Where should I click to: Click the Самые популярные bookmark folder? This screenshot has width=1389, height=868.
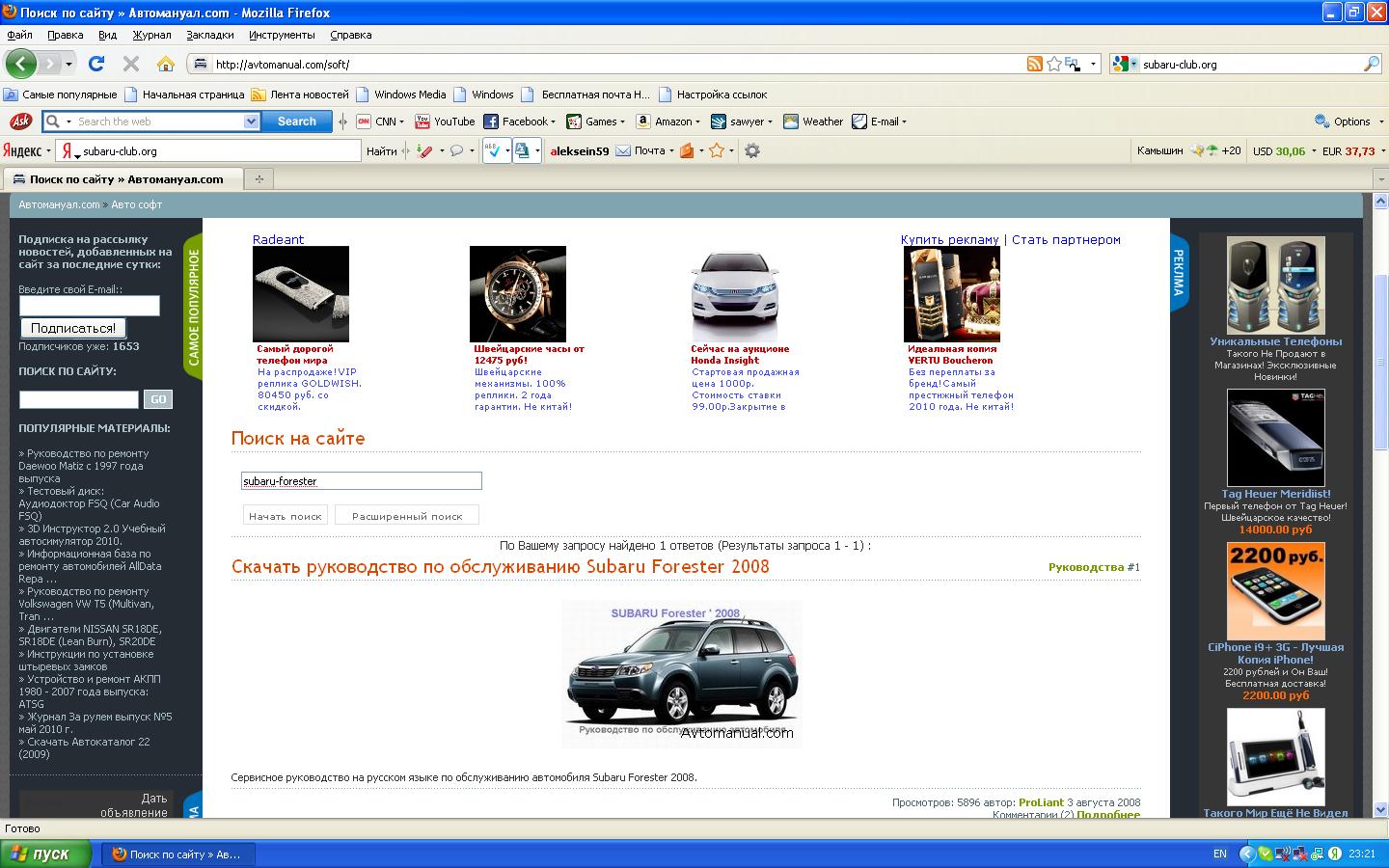(61, 95)
